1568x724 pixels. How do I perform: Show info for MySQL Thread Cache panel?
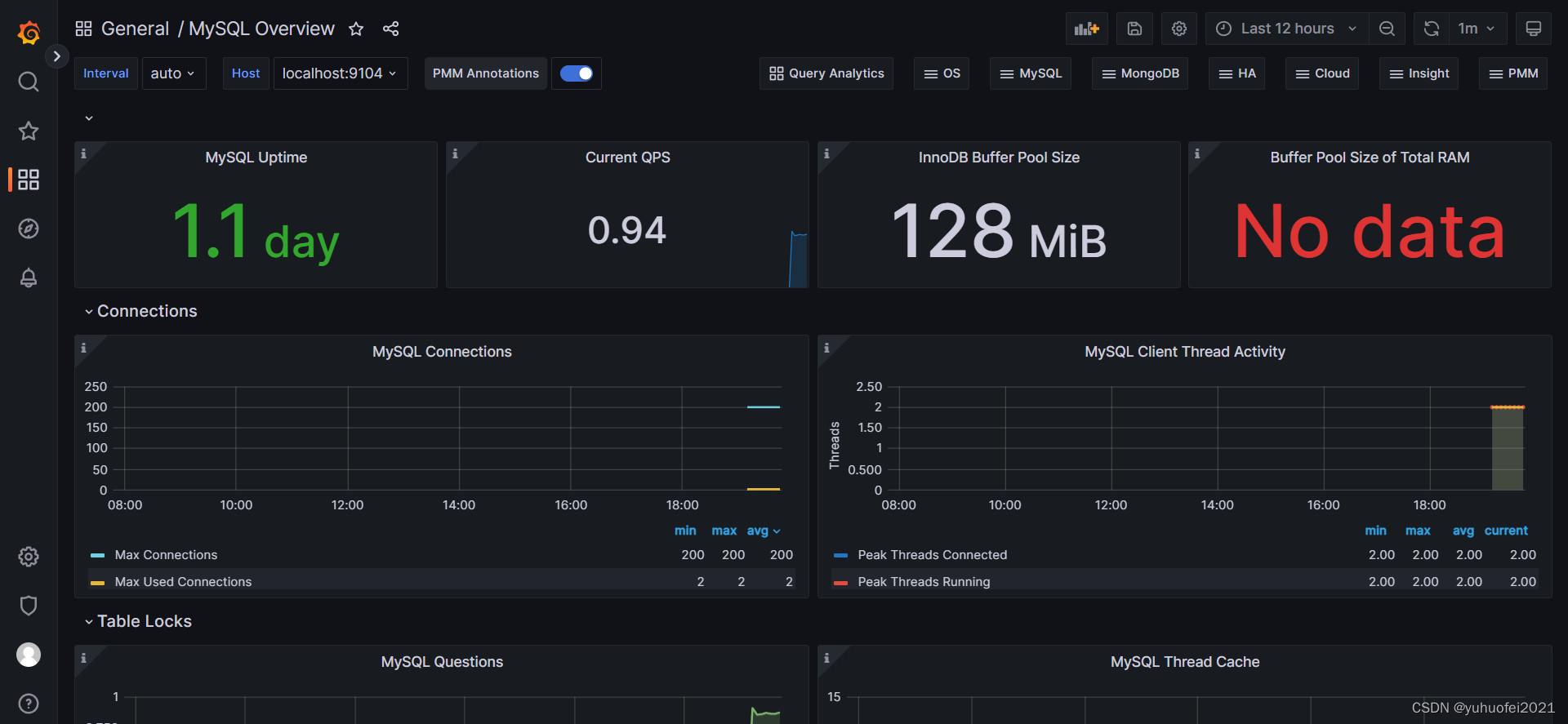[826, 658]
